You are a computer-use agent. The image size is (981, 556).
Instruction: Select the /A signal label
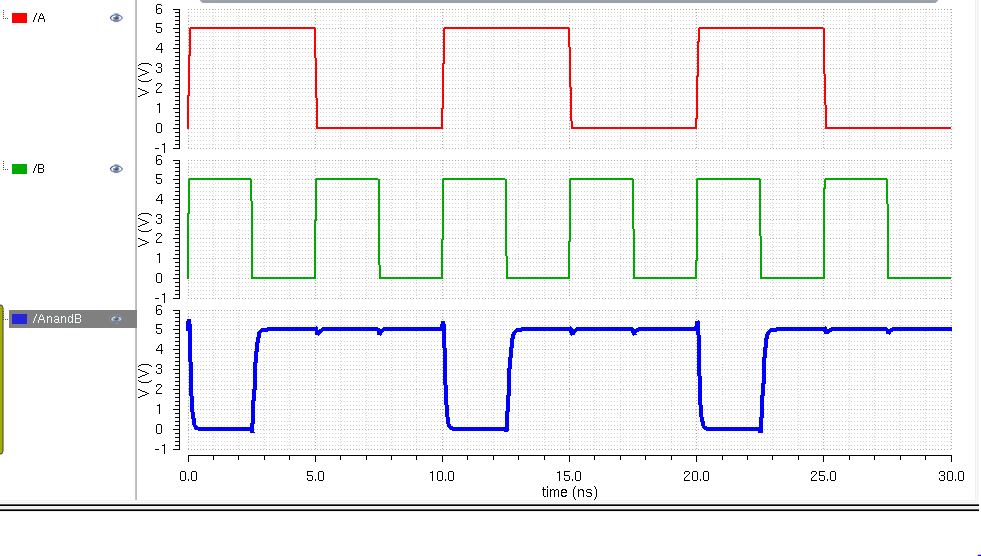point(39,18)
